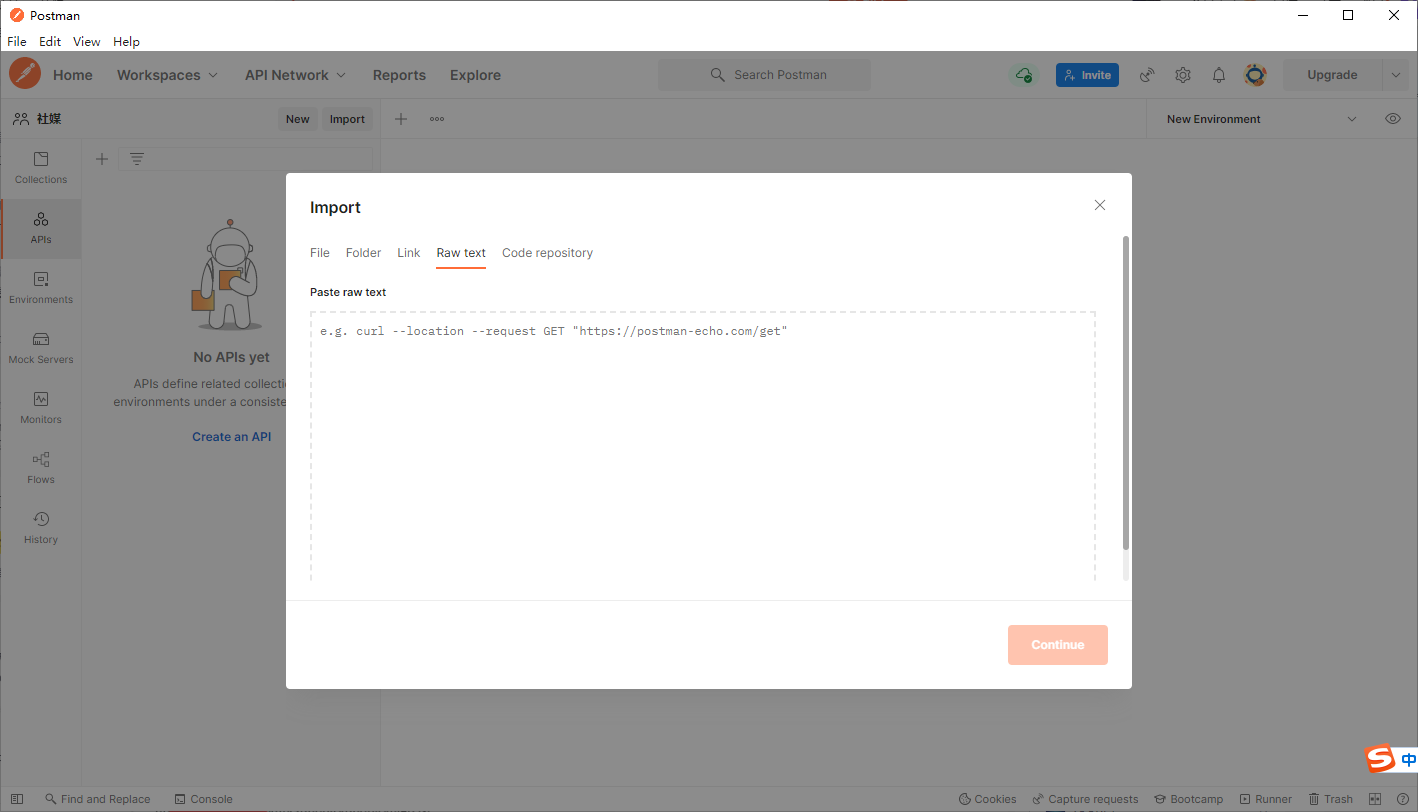Switch to the Folder import tab
This screenshot has width=1418, height=812.
coord(363,253)
